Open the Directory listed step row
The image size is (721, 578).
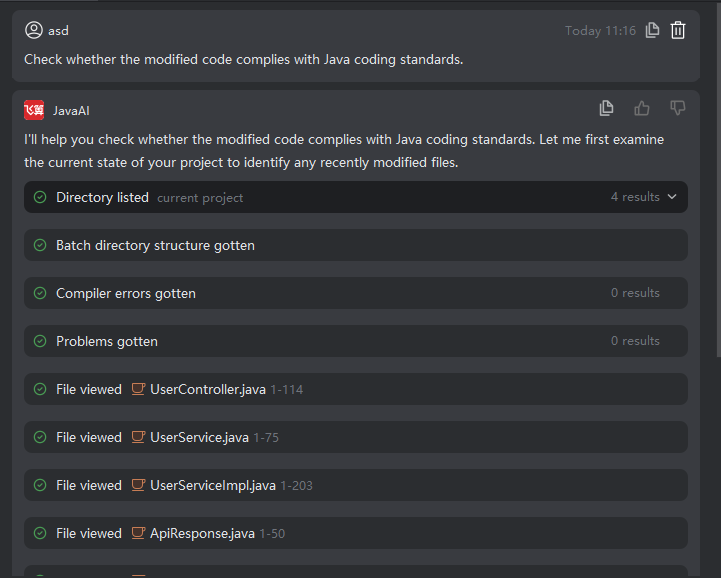click(x=300, y=197)
